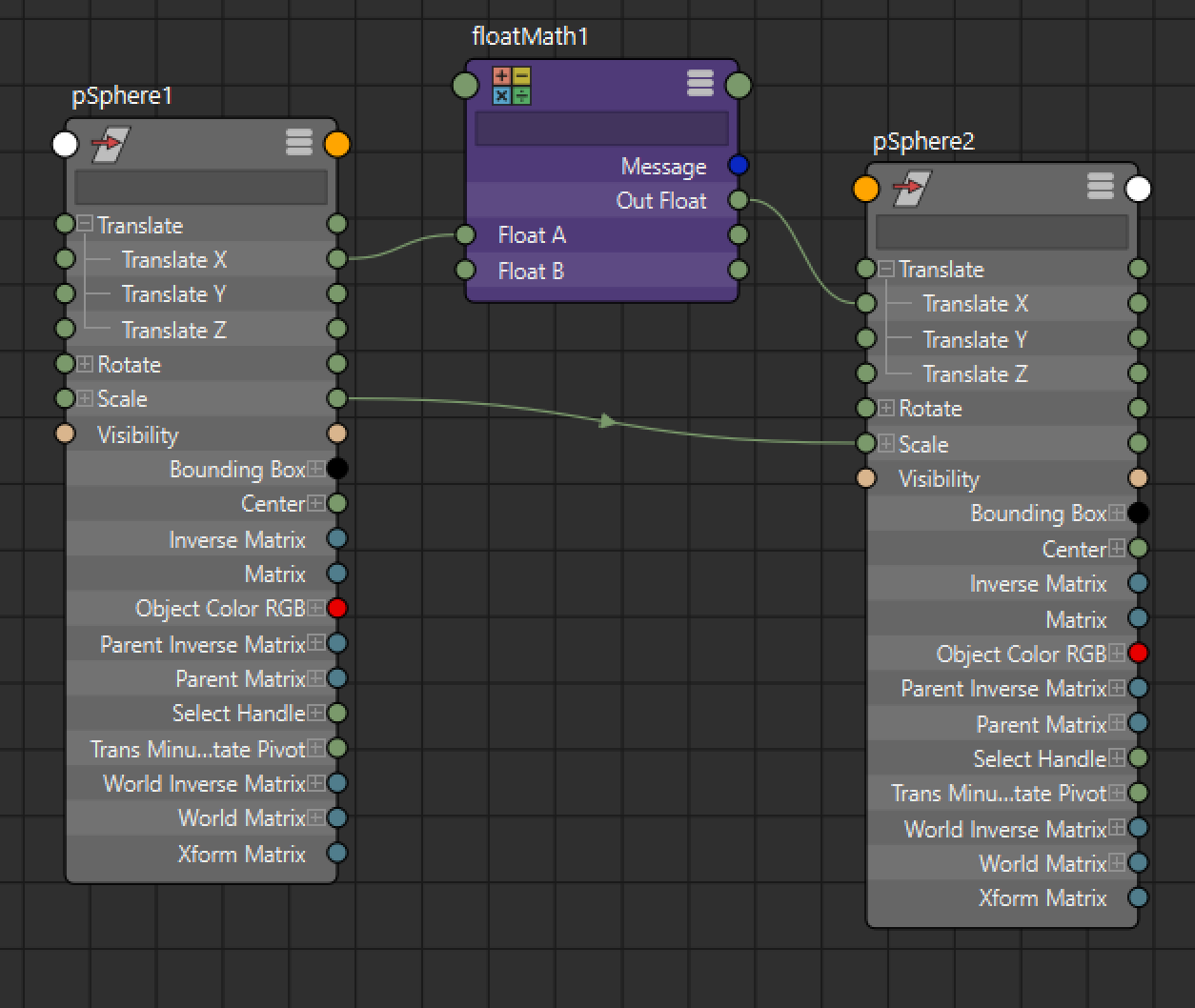The width and height of the screenshot is (1195, 1008).
Task: Expand pSphere1 Parent Inverse Matrix attribute
Action: tap(315, 643)
